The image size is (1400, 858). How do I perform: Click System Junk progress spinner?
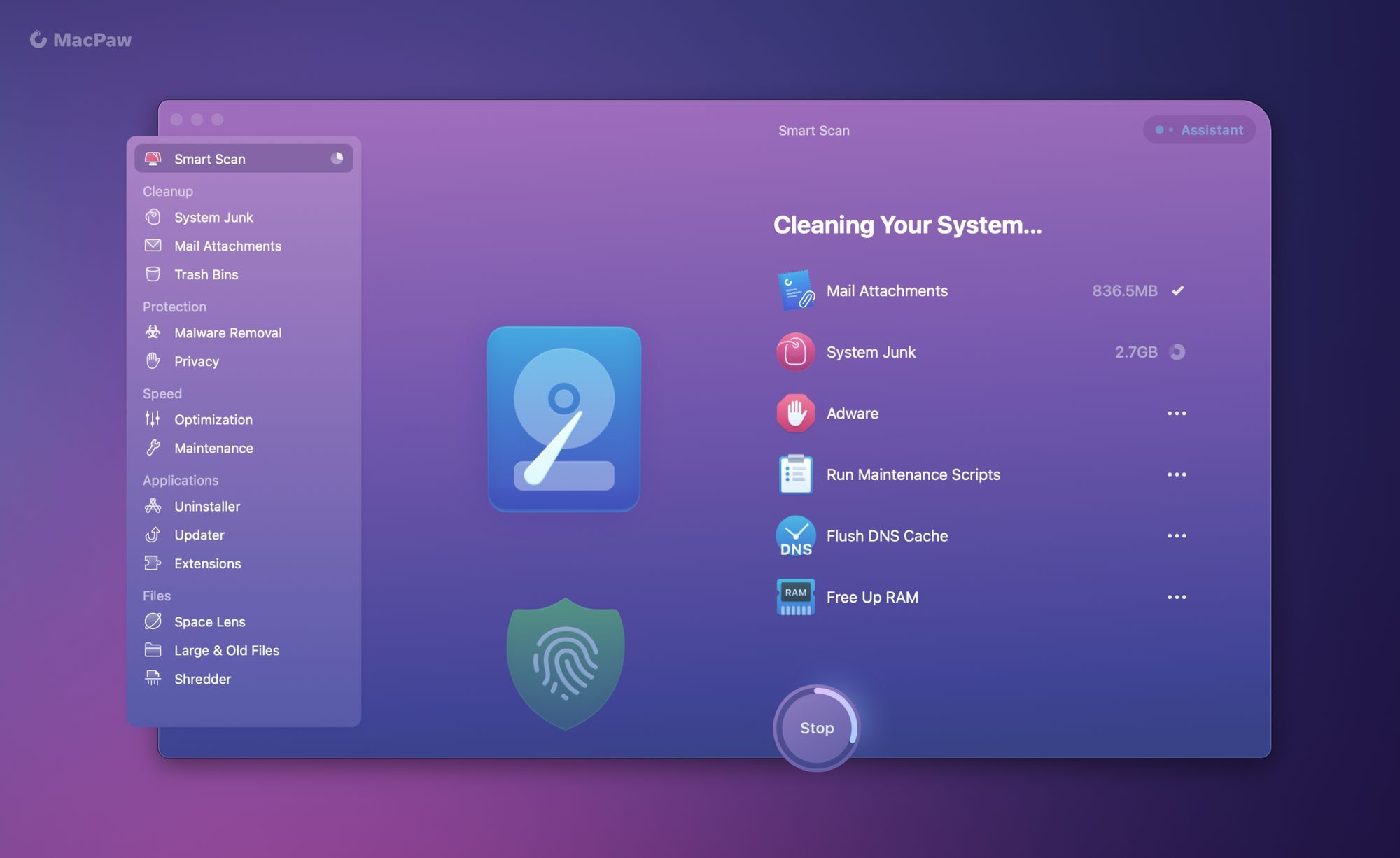tap(1177, 352)
